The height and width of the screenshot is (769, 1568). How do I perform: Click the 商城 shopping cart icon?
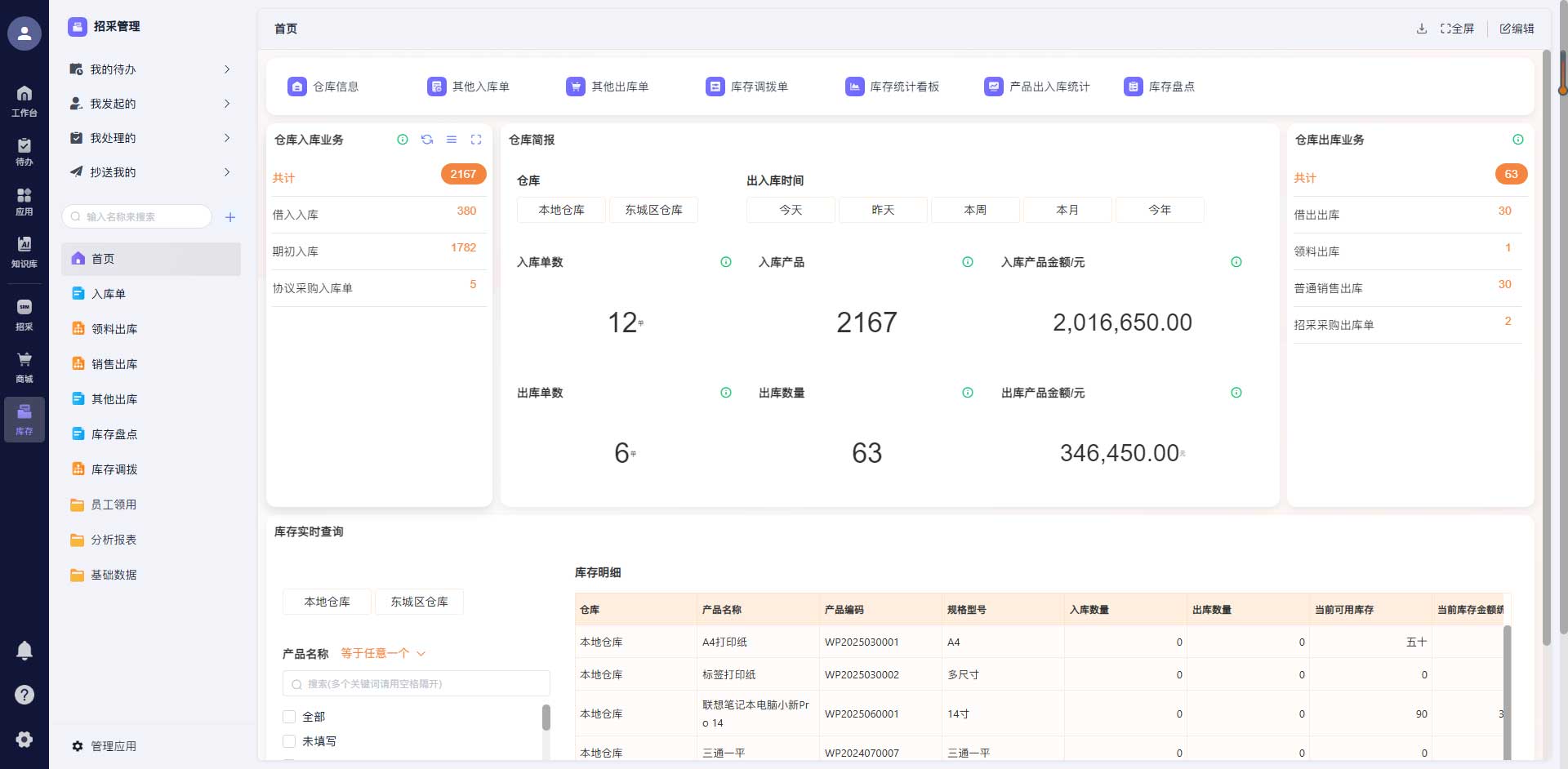coord(24,367)
